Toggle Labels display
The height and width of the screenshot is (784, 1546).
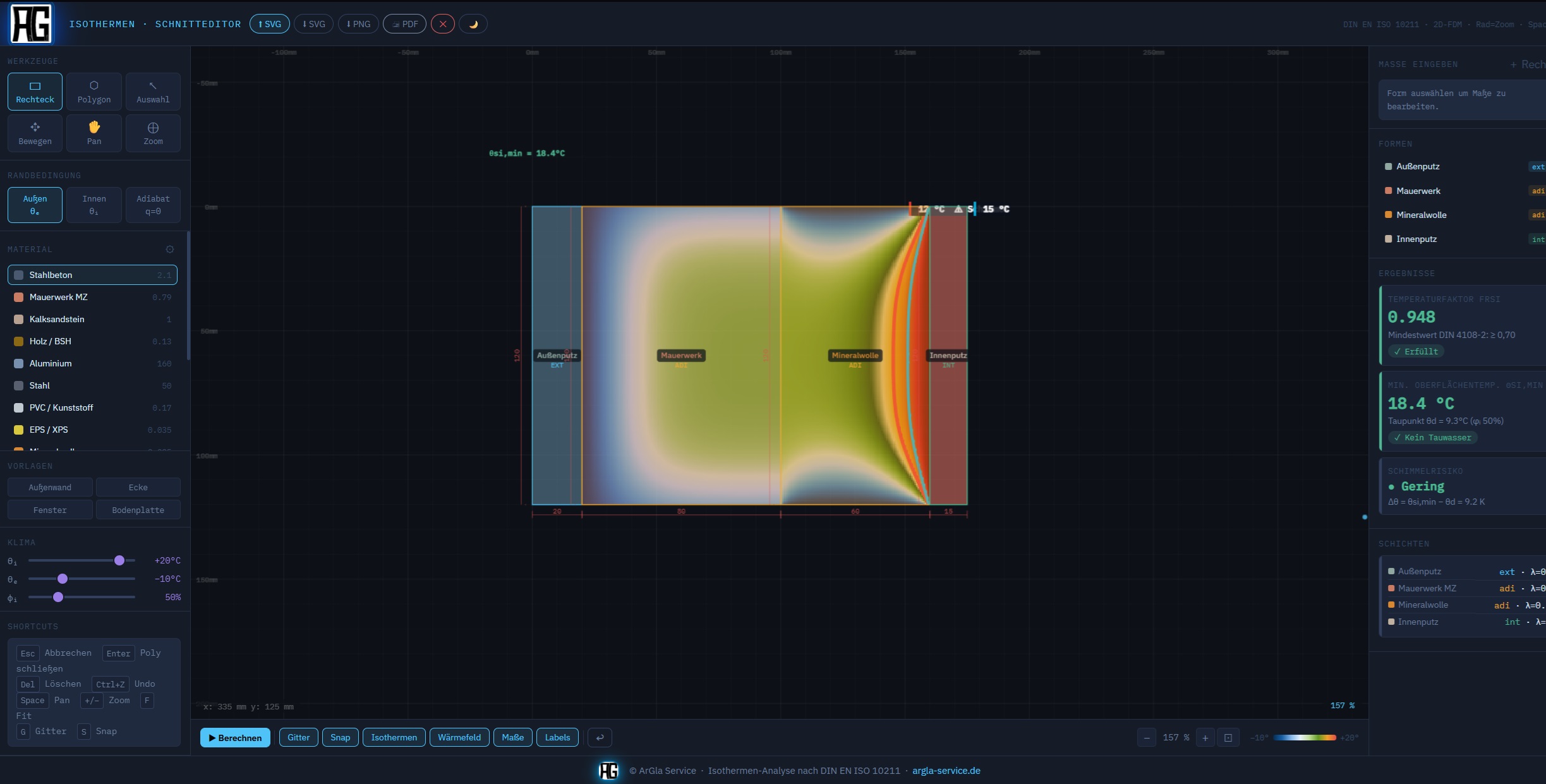tap(557, 737)
